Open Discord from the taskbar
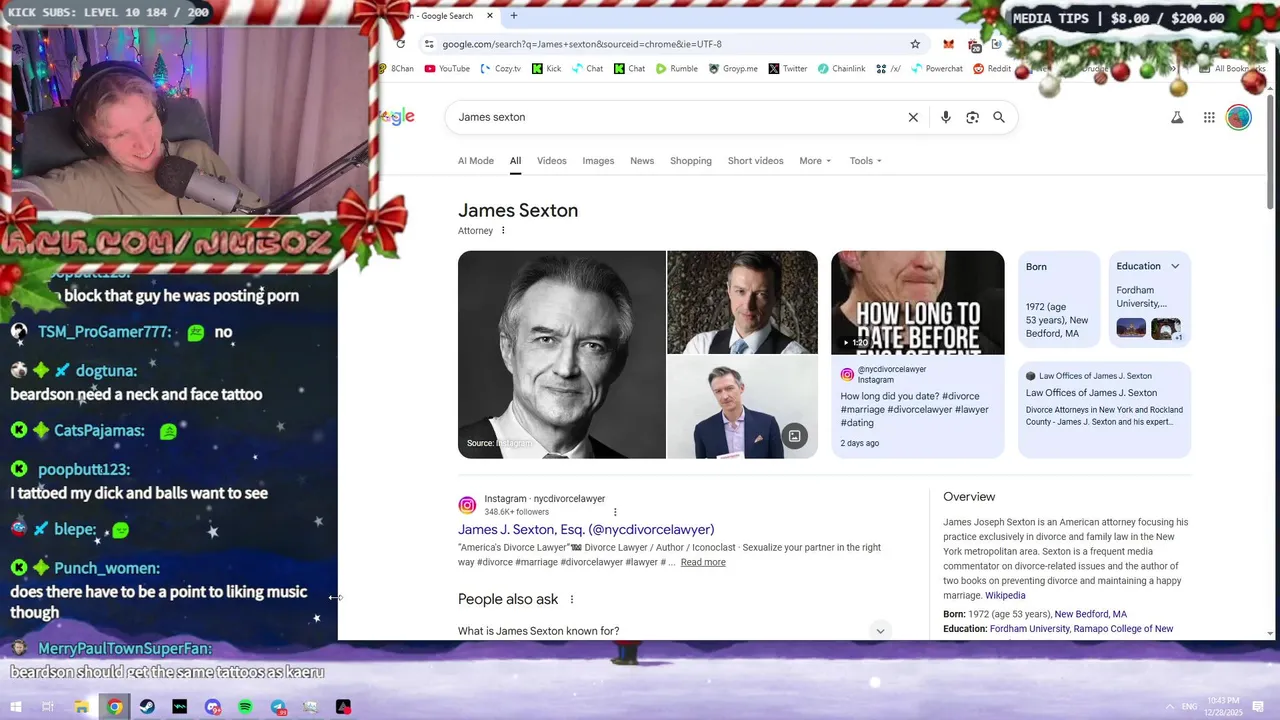 point(212,707)
